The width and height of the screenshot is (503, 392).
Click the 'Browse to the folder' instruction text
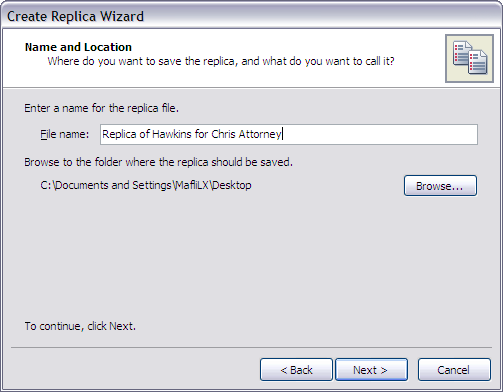point(158,162)
